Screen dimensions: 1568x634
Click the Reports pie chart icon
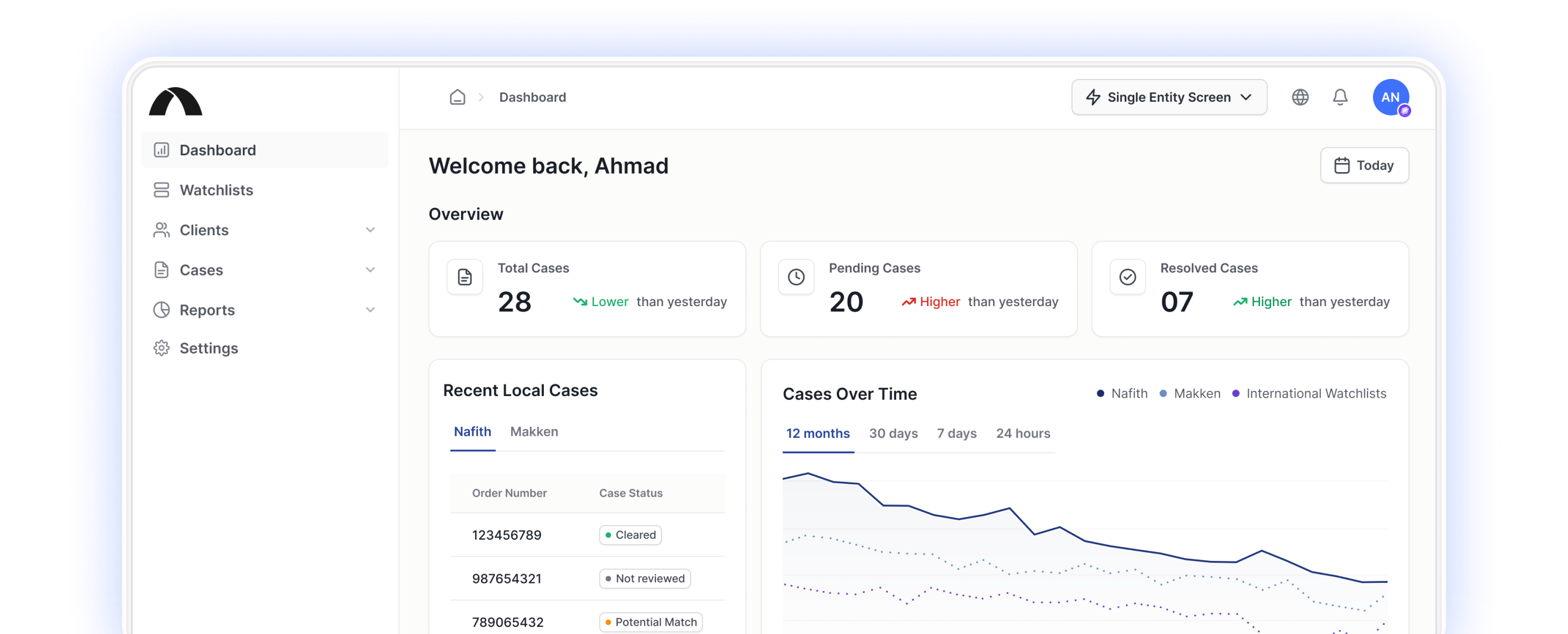(161, 309)
